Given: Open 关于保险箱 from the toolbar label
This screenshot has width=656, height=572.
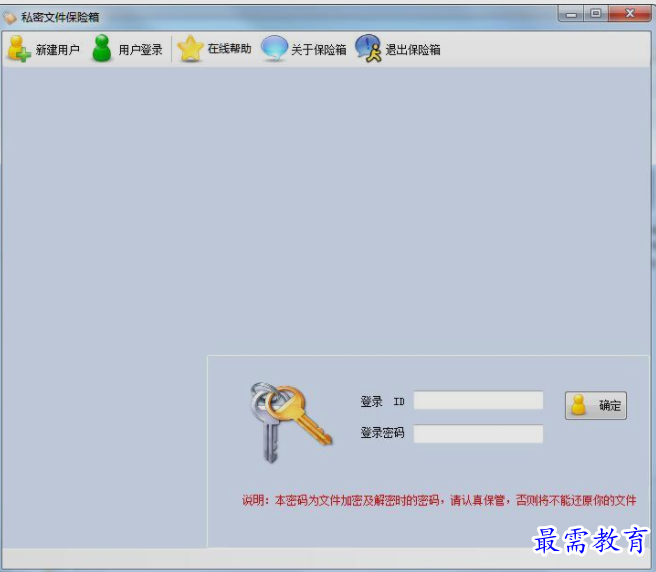Looking at the screenshot, I should 319,50.
